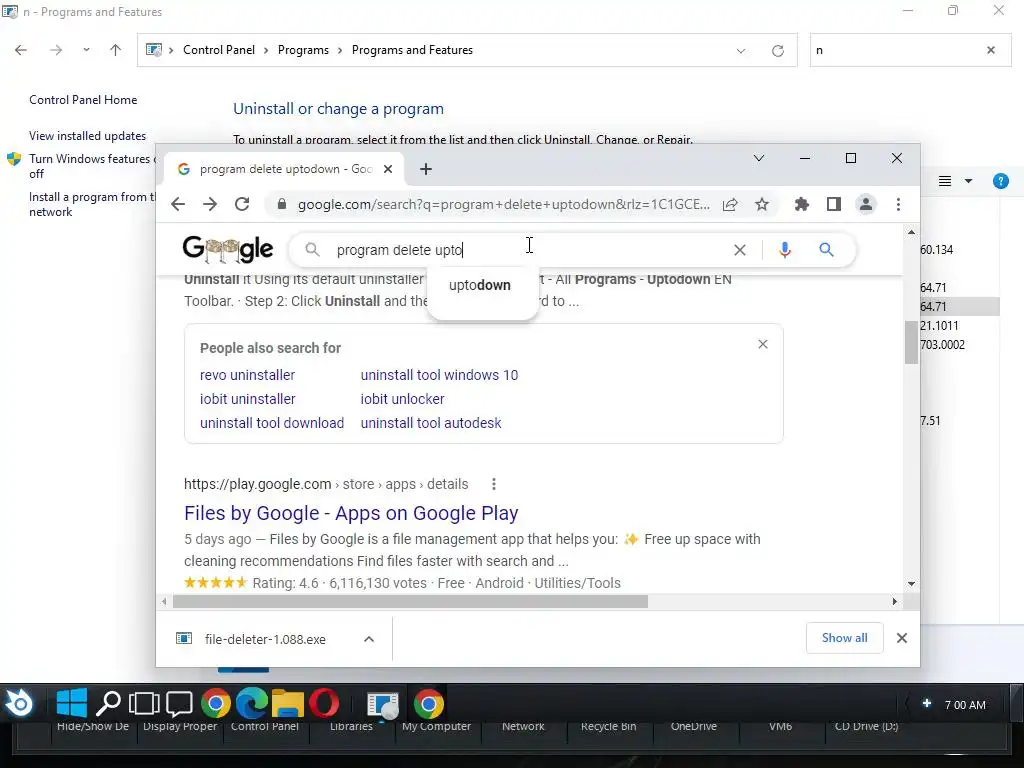Choose the 'uptodown' autocomplete suggestion

[480, 285]
